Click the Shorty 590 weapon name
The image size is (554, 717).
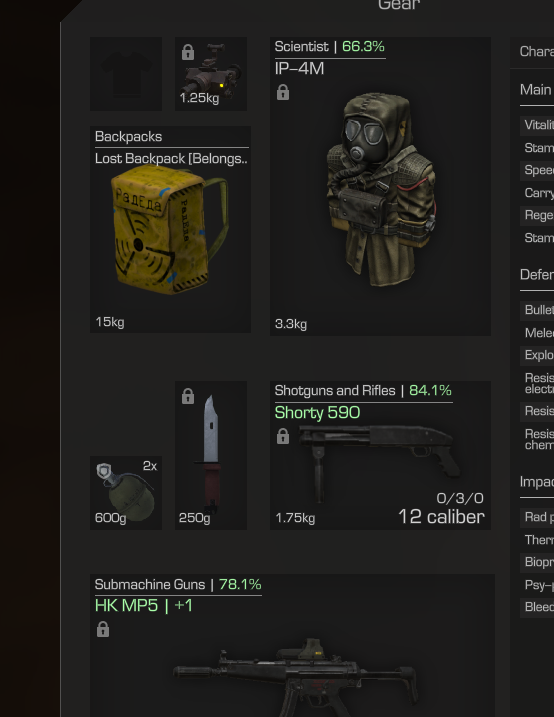pyautogui.click(x=317, y=413)
